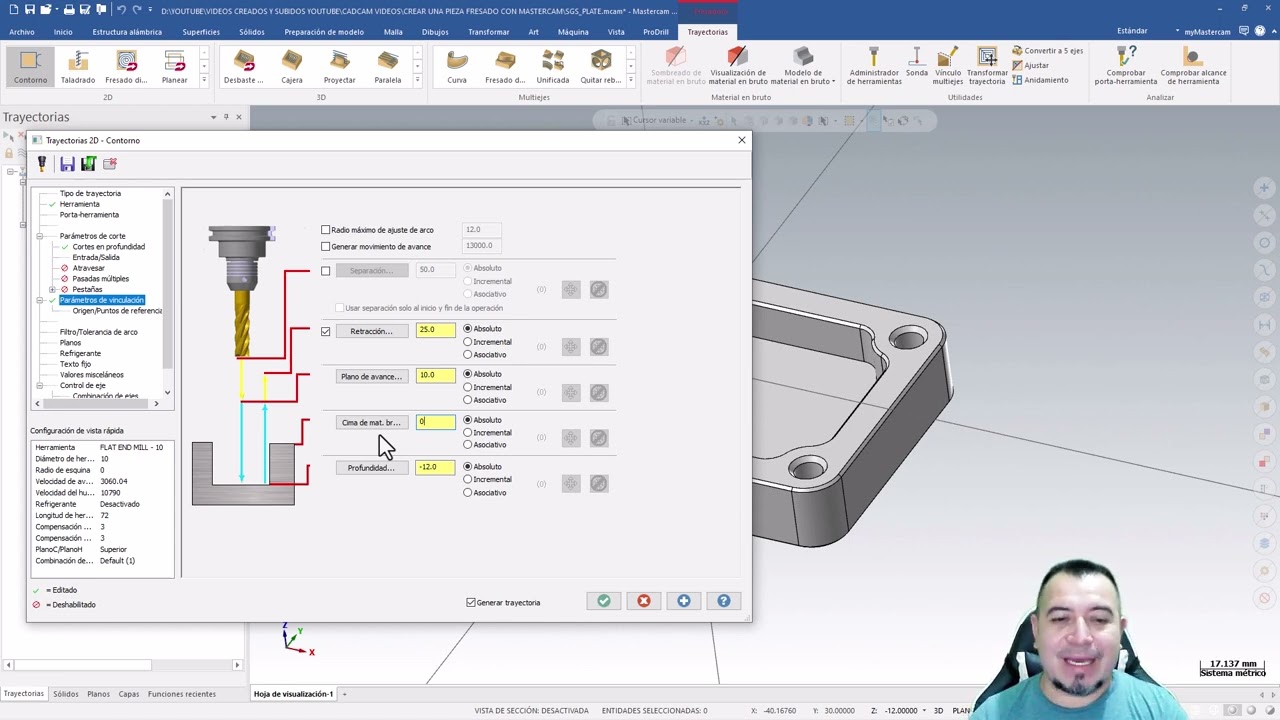Click Transformar trayectoria icon
The image size is (1280, 720).
tap(987, 66)
